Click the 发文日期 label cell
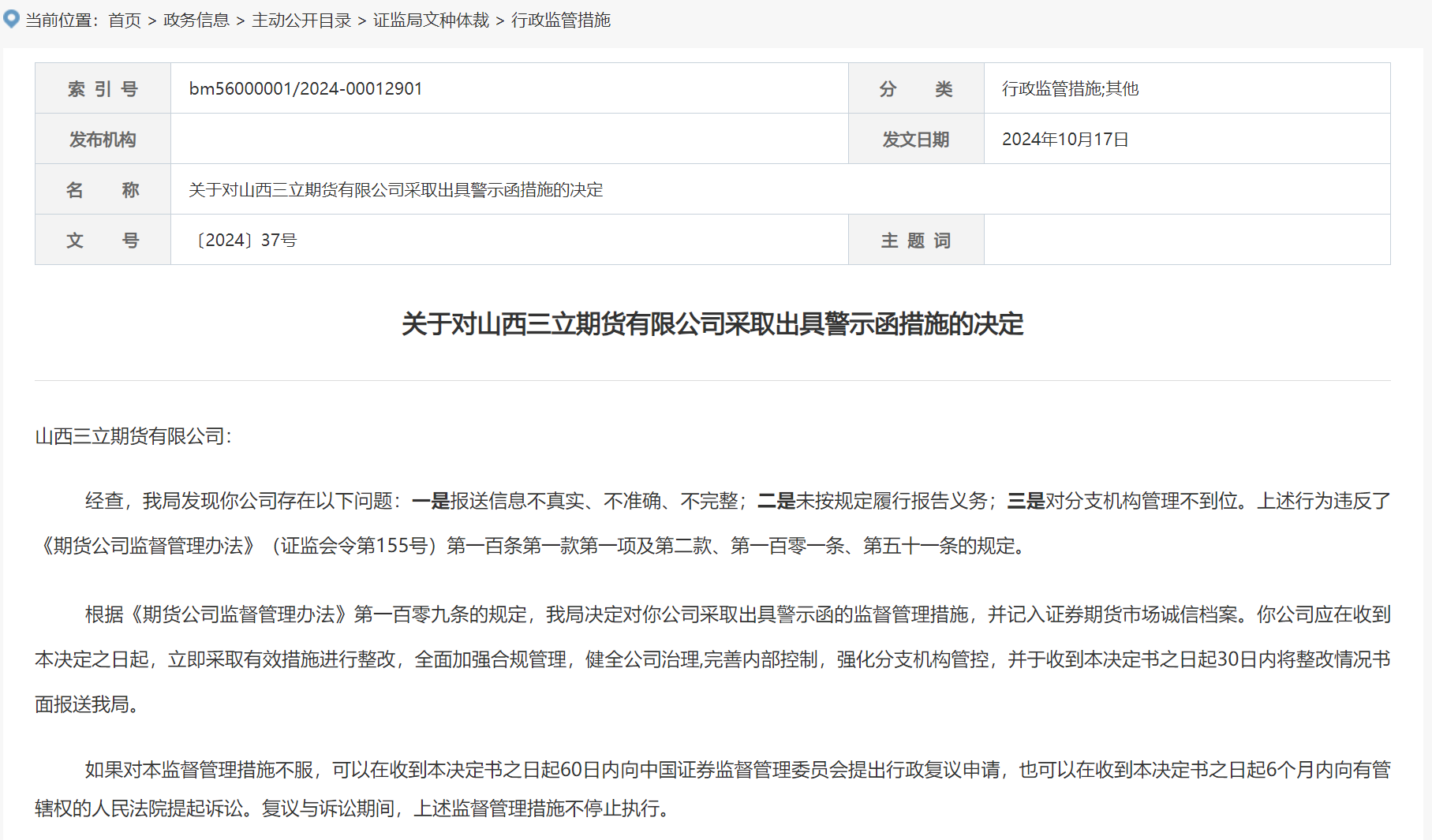This screenshot has width=1432, height=840. pyautogui.click(x=916, y=139)
